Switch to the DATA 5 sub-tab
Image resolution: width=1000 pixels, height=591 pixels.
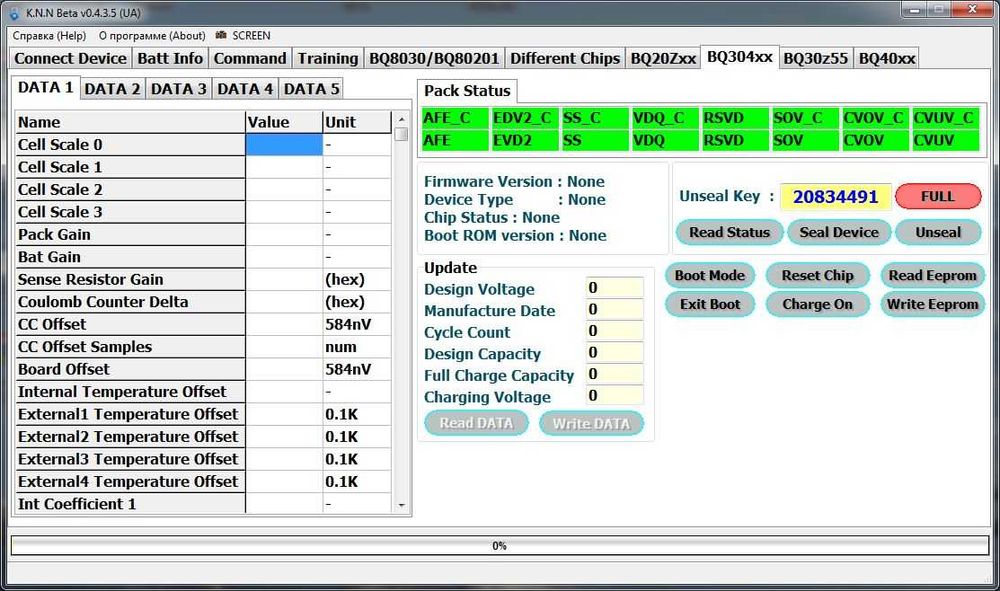coord(311,89)
